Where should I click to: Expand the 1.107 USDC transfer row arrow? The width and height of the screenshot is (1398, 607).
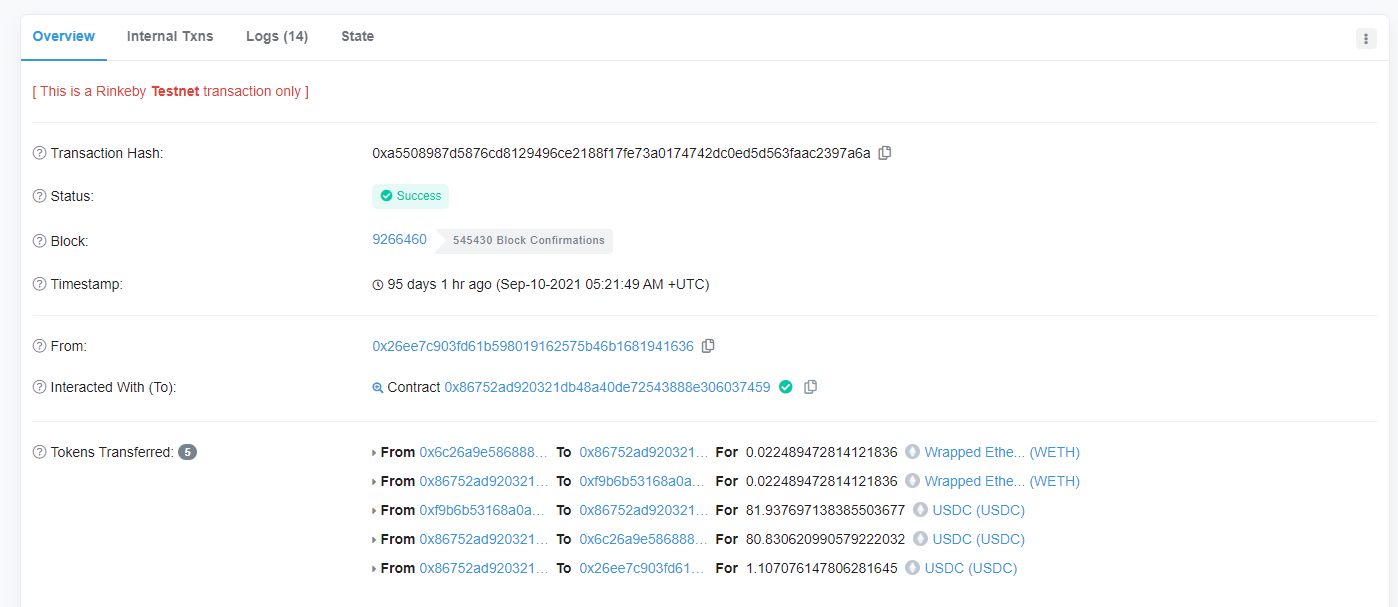[375, 569]
